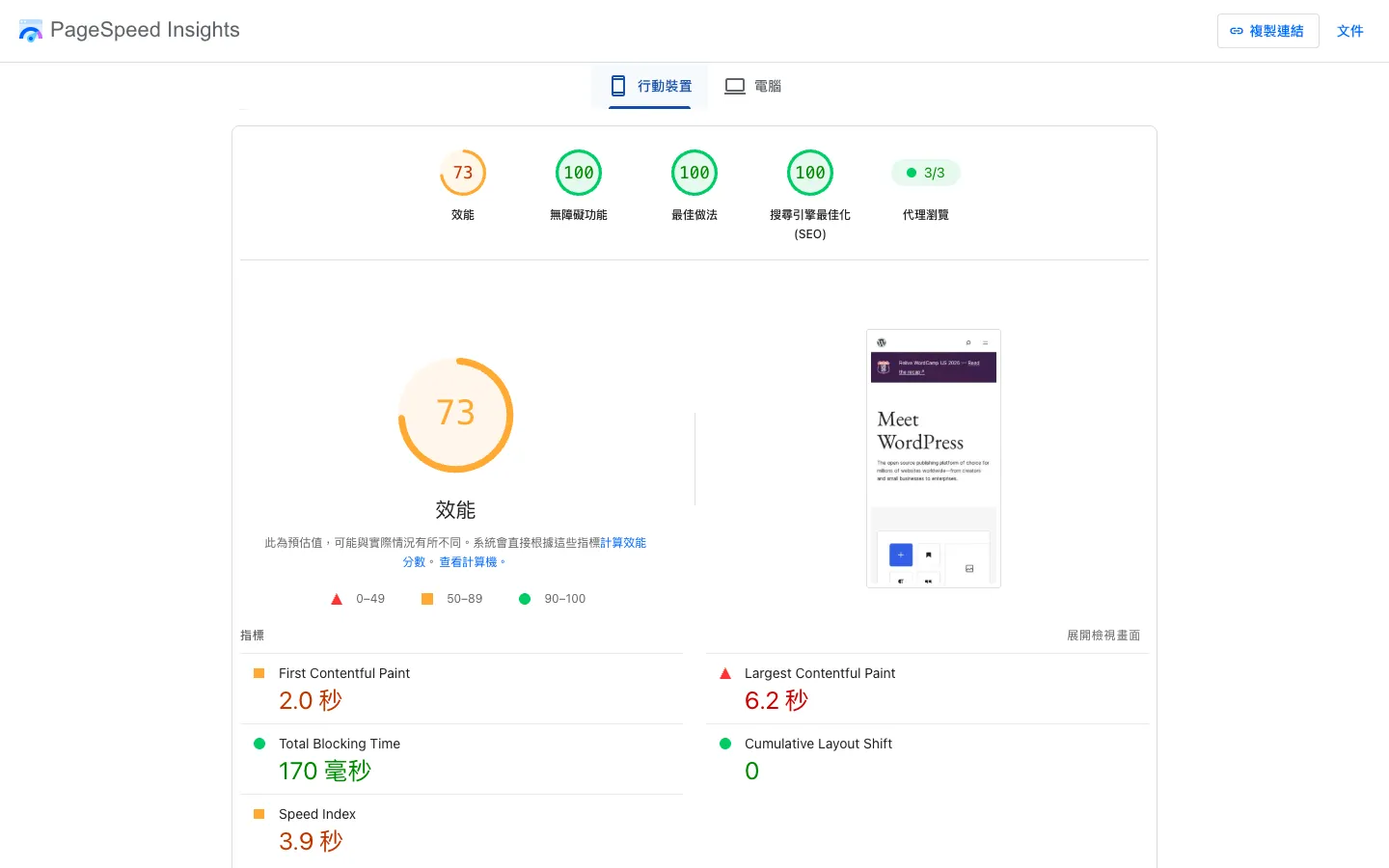Click the Speed Index label
The image size is (1389, 868).
(317, 814)
